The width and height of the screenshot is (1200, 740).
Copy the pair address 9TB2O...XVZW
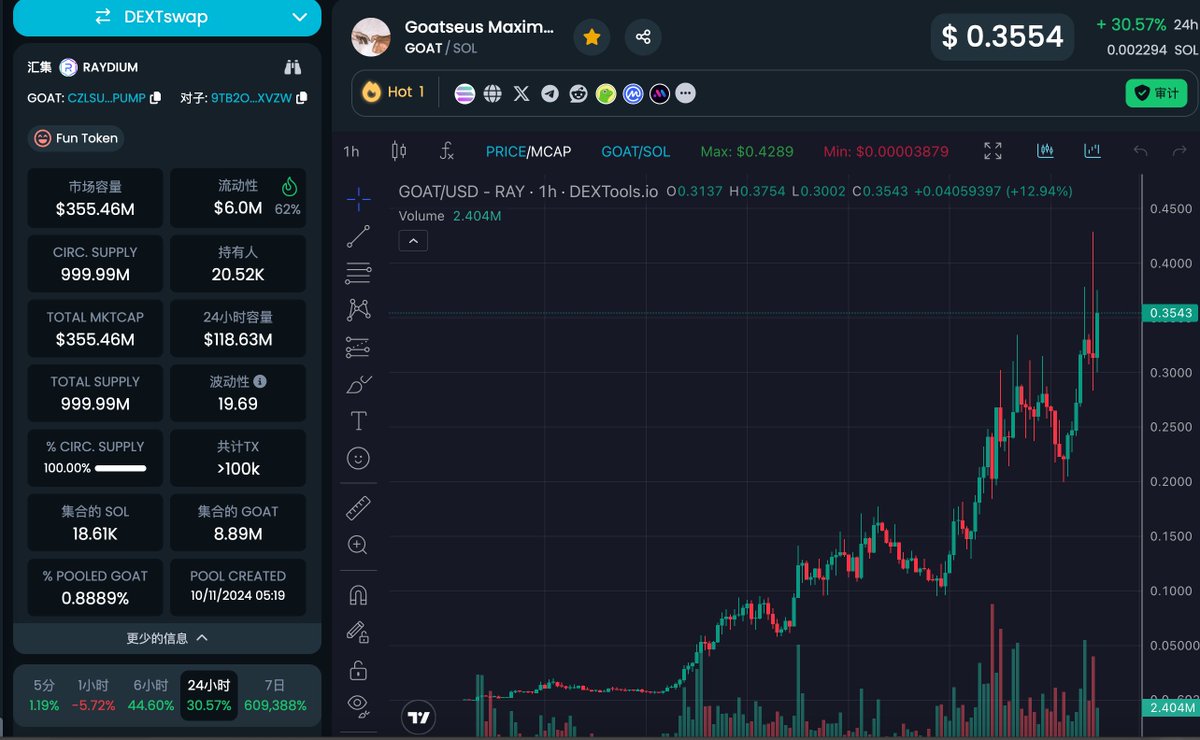301,98
